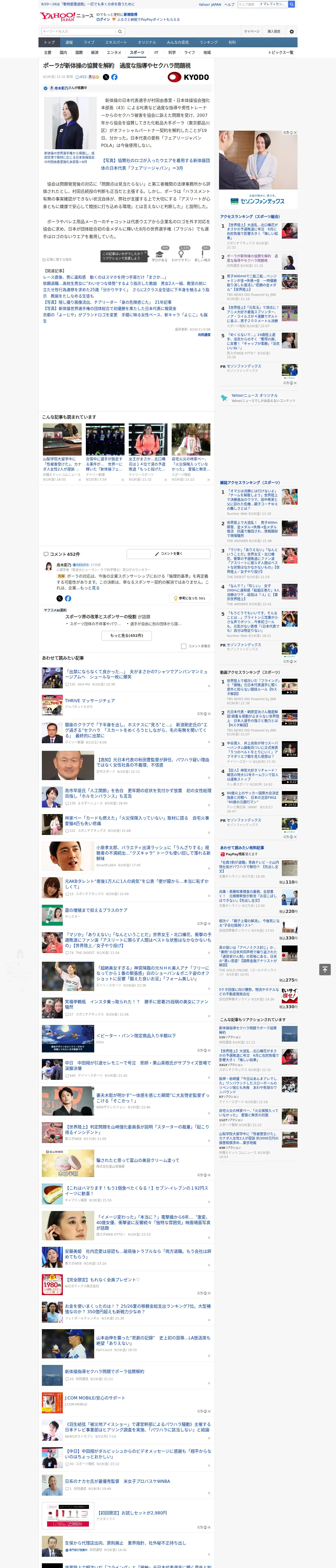
Task: Open the 購入履歴 link
Action: 274,32
